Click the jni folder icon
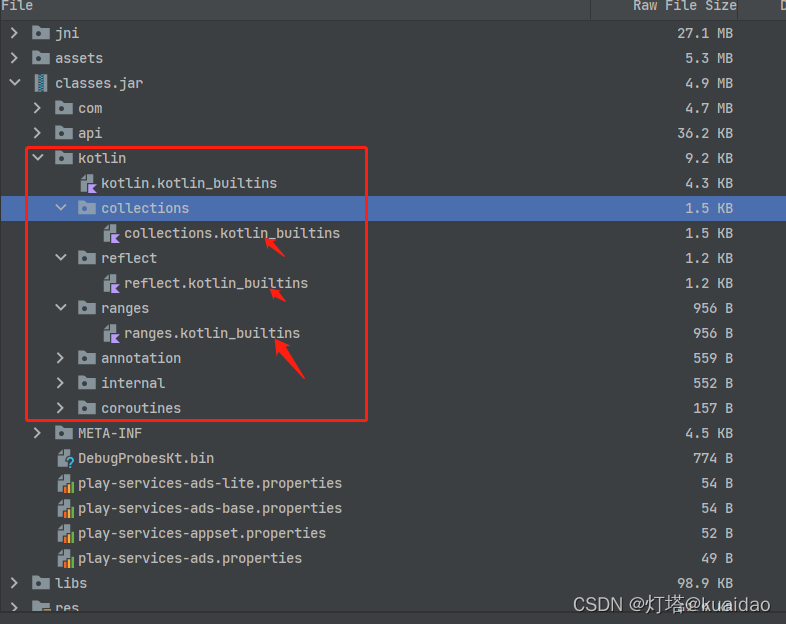This screenshot has width=786, height=624. (x=41, y=33)
